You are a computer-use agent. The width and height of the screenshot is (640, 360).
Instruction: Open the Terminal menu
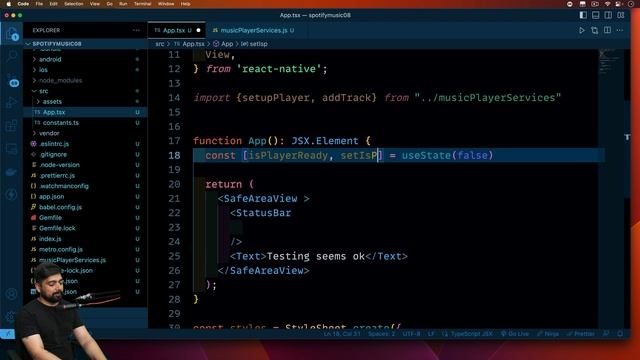pyautogui.click(x=142, y=4)
